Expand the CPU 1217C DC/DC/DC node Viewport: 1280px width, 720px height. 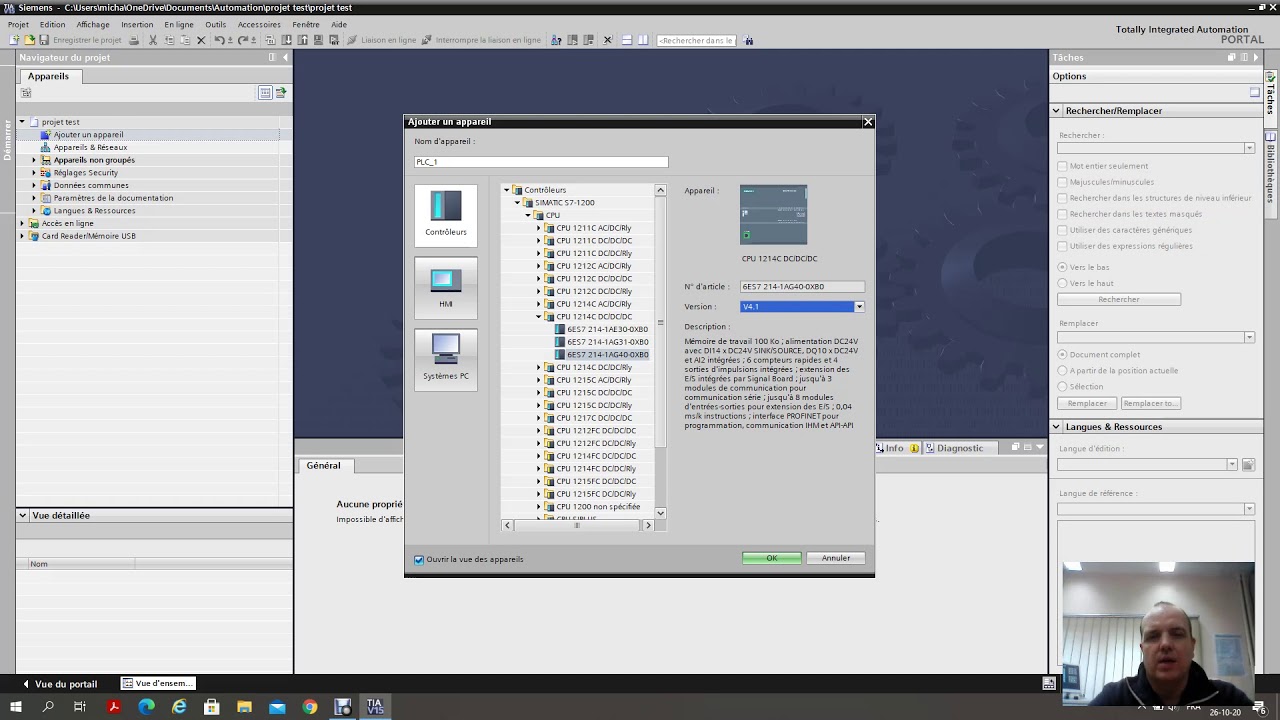tap(538, 418)
